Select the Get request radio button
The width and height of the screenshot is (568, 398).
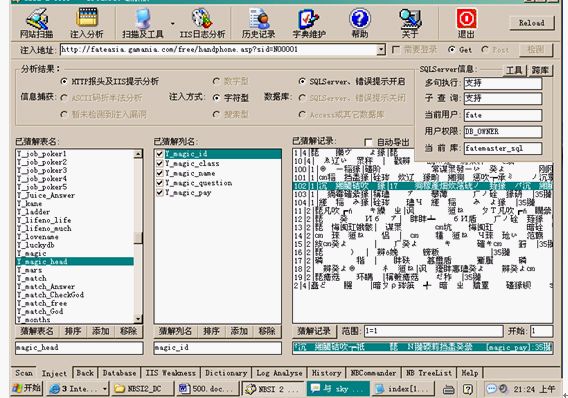pos(451,50)
